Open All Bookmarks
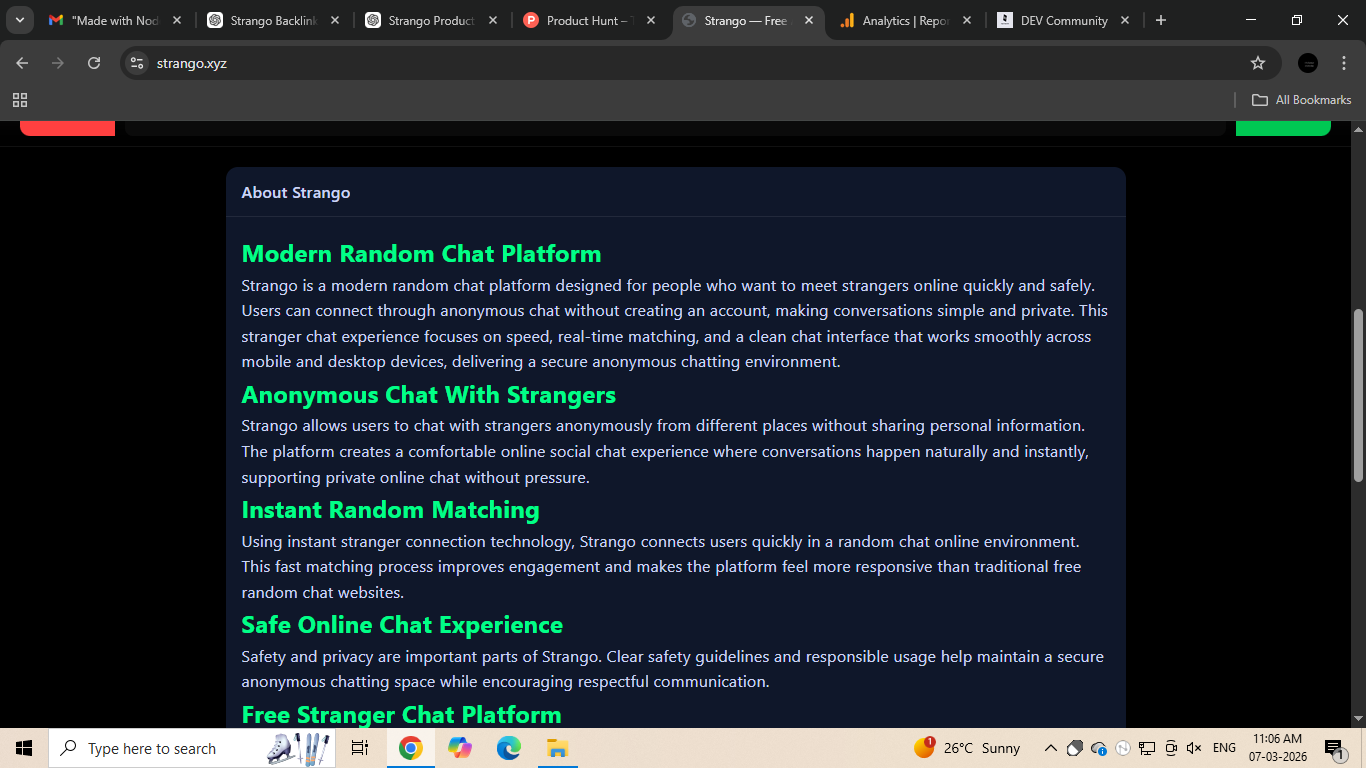 coord(1300,100)
